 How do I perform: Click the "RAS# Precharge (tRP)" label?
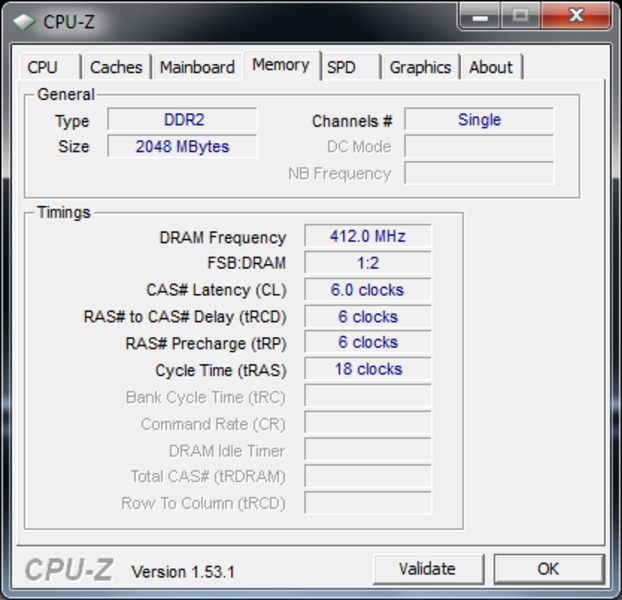tap(206, 343)
